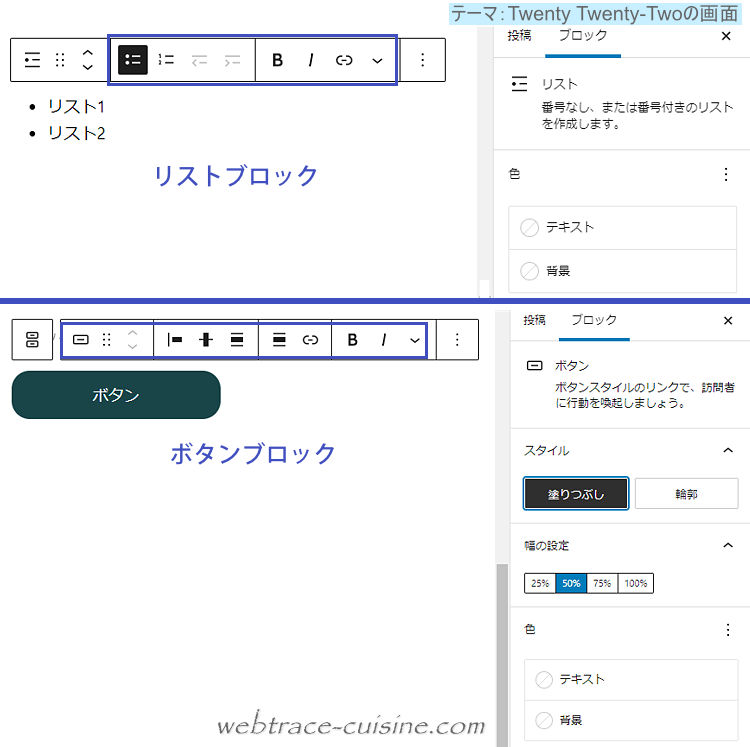Open more rich text controls in the list toolbar
Viewport: 750px width, 747px height.
[377, 60]
